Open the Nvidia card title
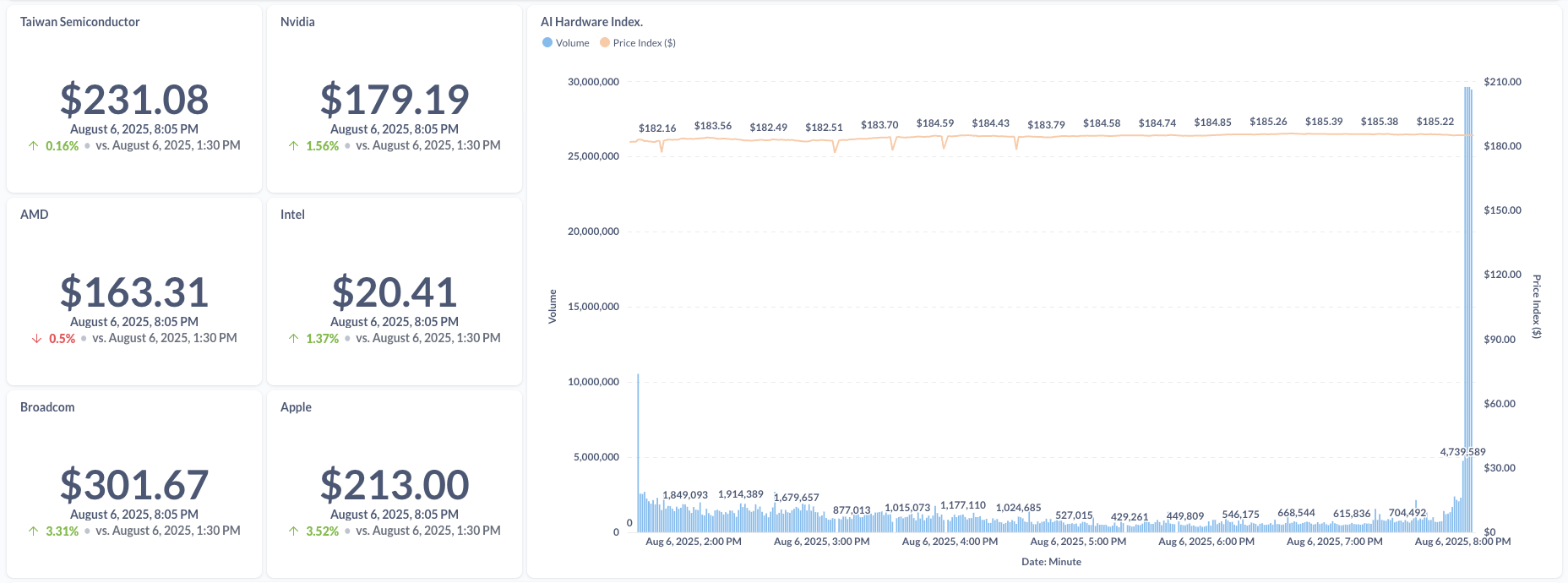The height and width of the screenshot is (583, 1568). click(x=297, y=22)
